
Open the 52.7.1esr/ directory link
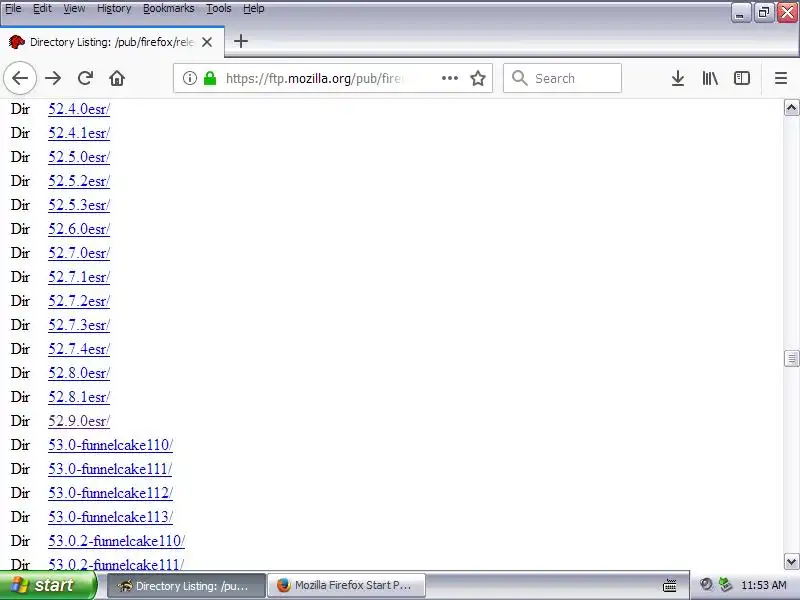[x=79, y=277]
